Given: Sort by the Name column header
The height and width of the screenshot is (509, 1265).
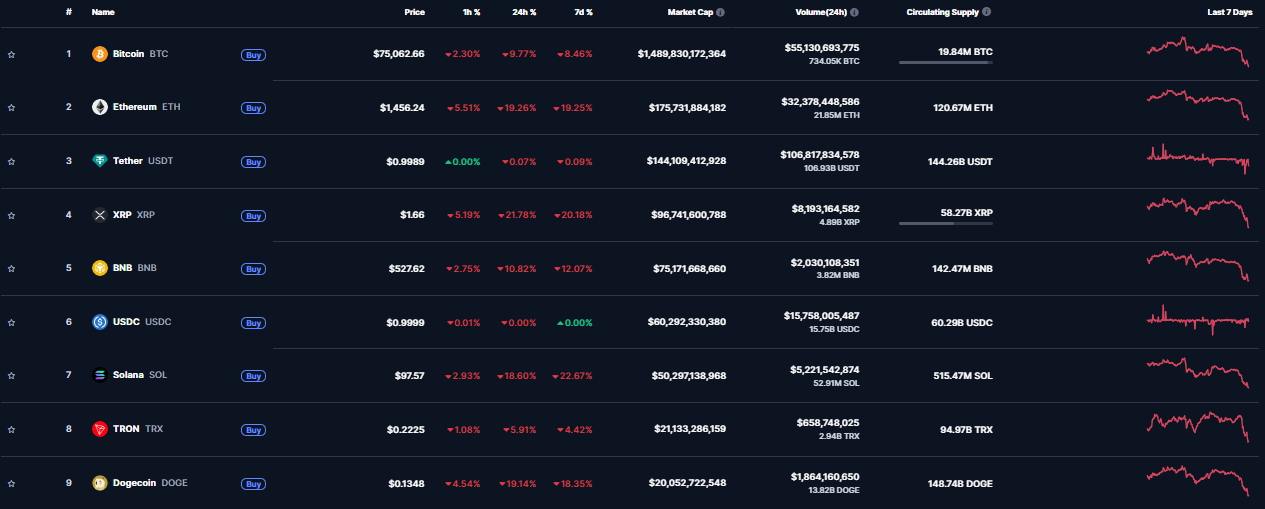Looking at the screenshot, I should coord(103,13).
